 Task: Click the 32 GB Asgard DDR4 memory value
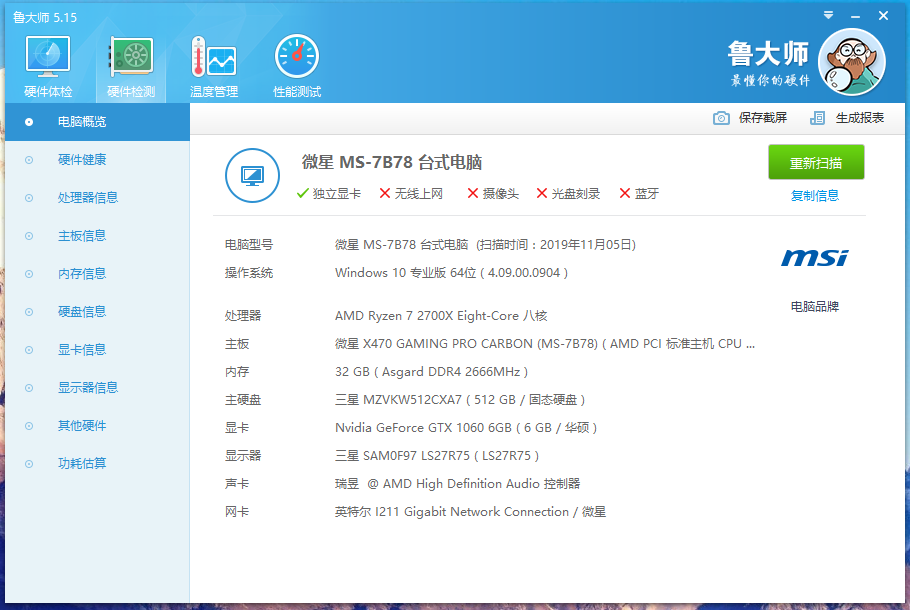point(431,372)
